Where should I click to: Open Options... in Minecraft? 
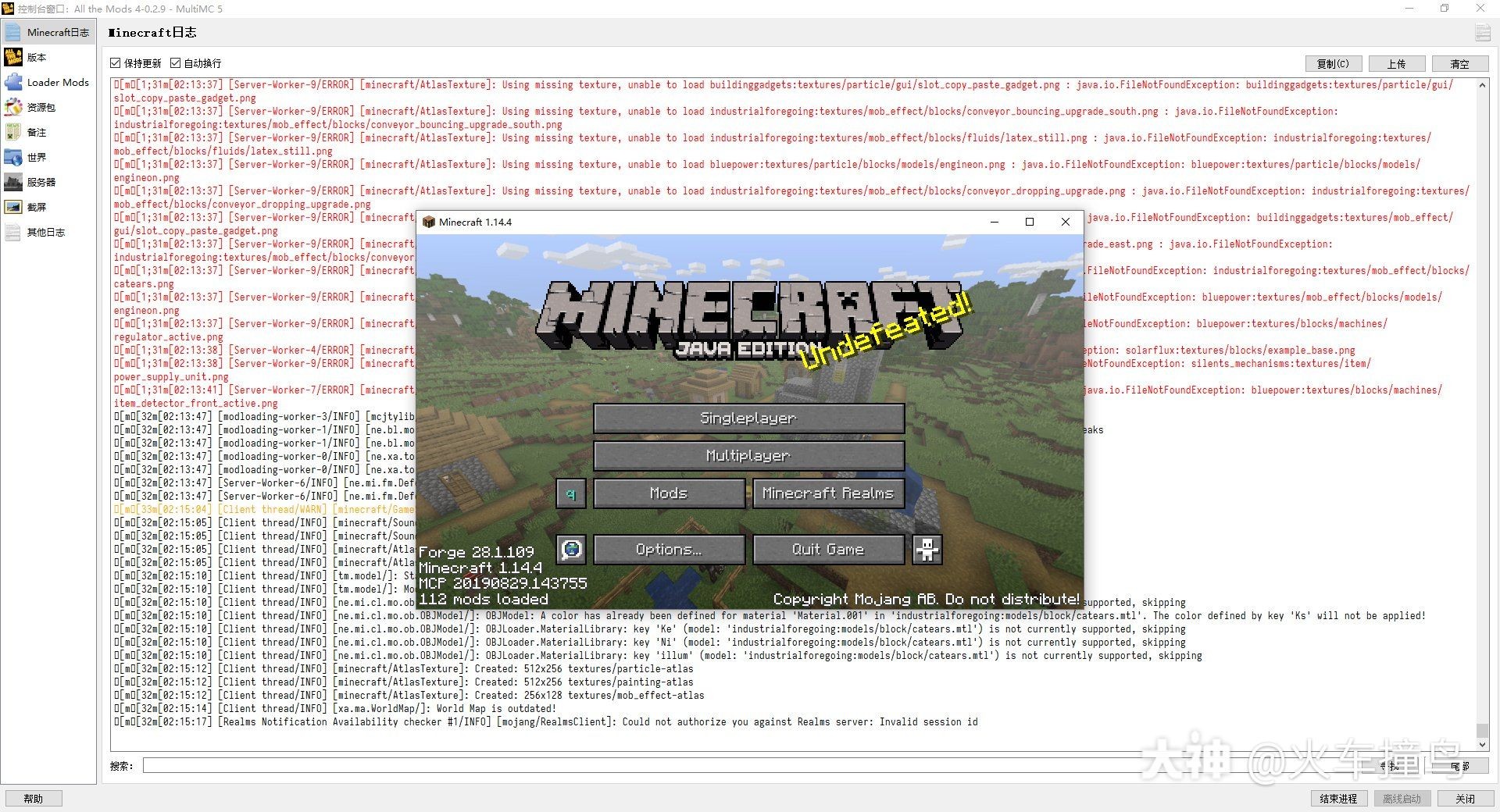point(669,550)
